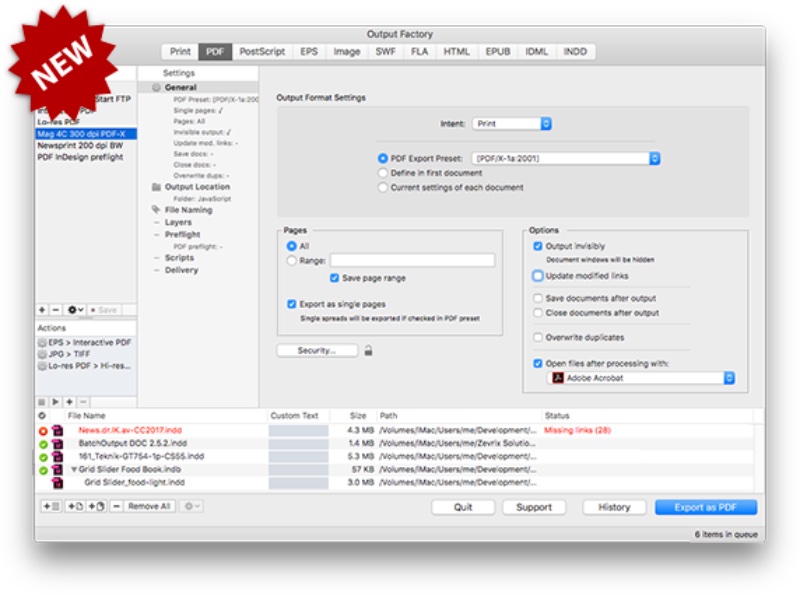Image resolution: width=800 pixels, height=596 pixels.
Task: Click the History button
Action: (614, 507)
